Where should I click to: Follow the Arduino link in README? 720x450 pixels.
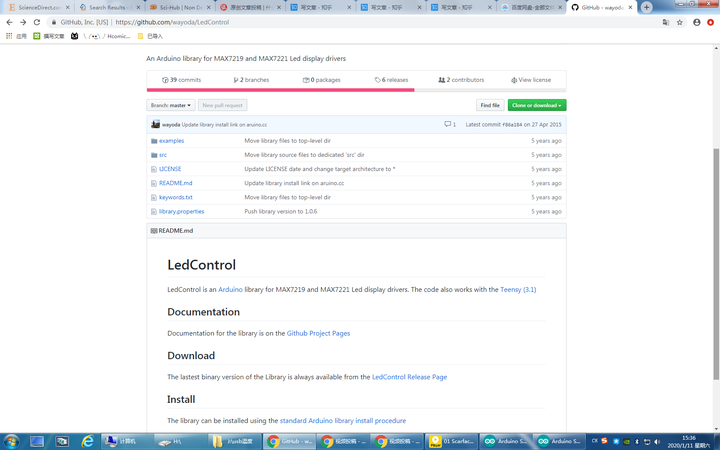(230, 290)
